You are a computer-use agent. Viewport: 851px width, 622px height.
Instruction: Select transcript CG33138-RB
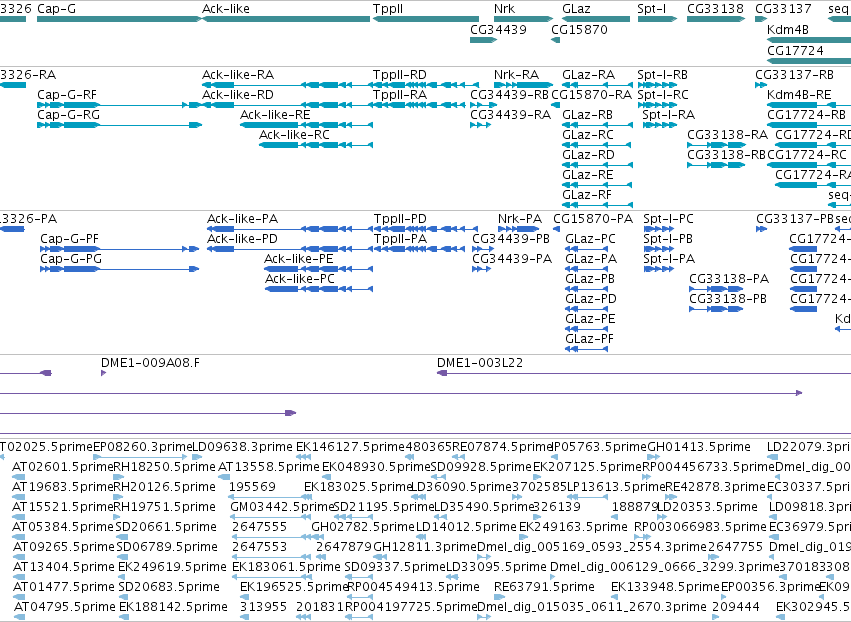coord(727,155)
